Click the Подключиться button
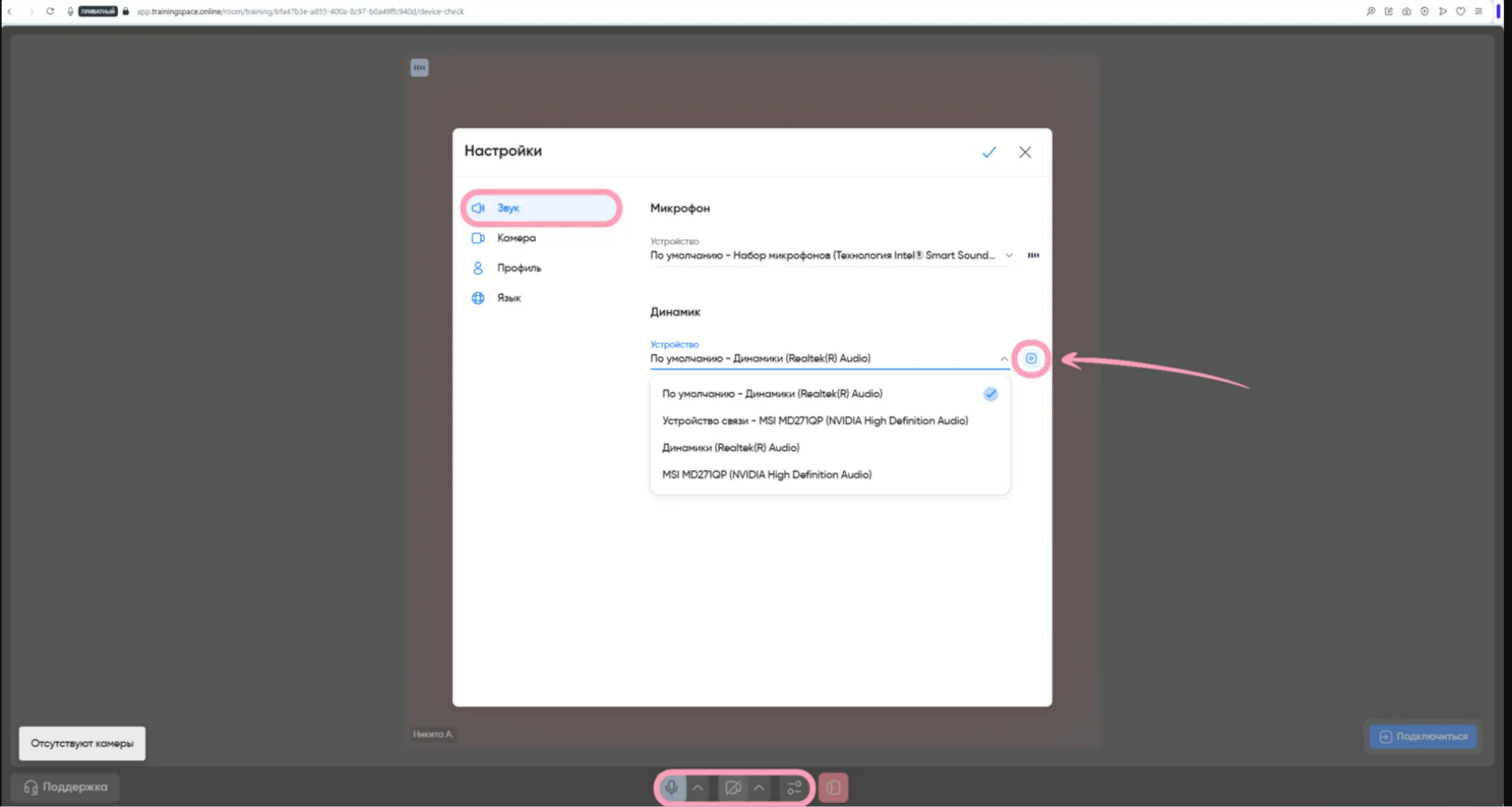 [x=1423, y=737]
